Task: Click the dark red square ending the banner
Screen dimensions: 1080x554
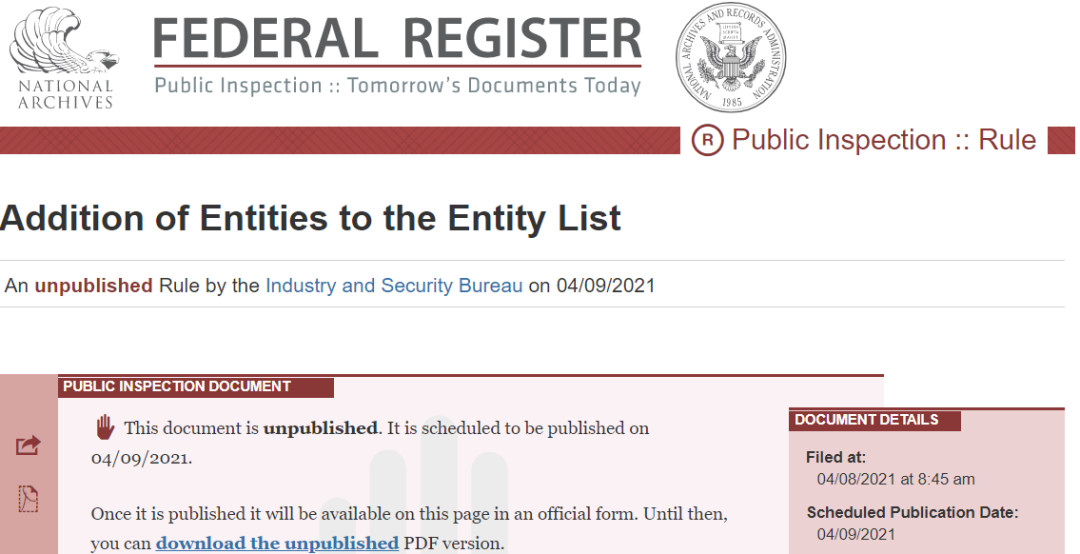Action: [1060, 141]
